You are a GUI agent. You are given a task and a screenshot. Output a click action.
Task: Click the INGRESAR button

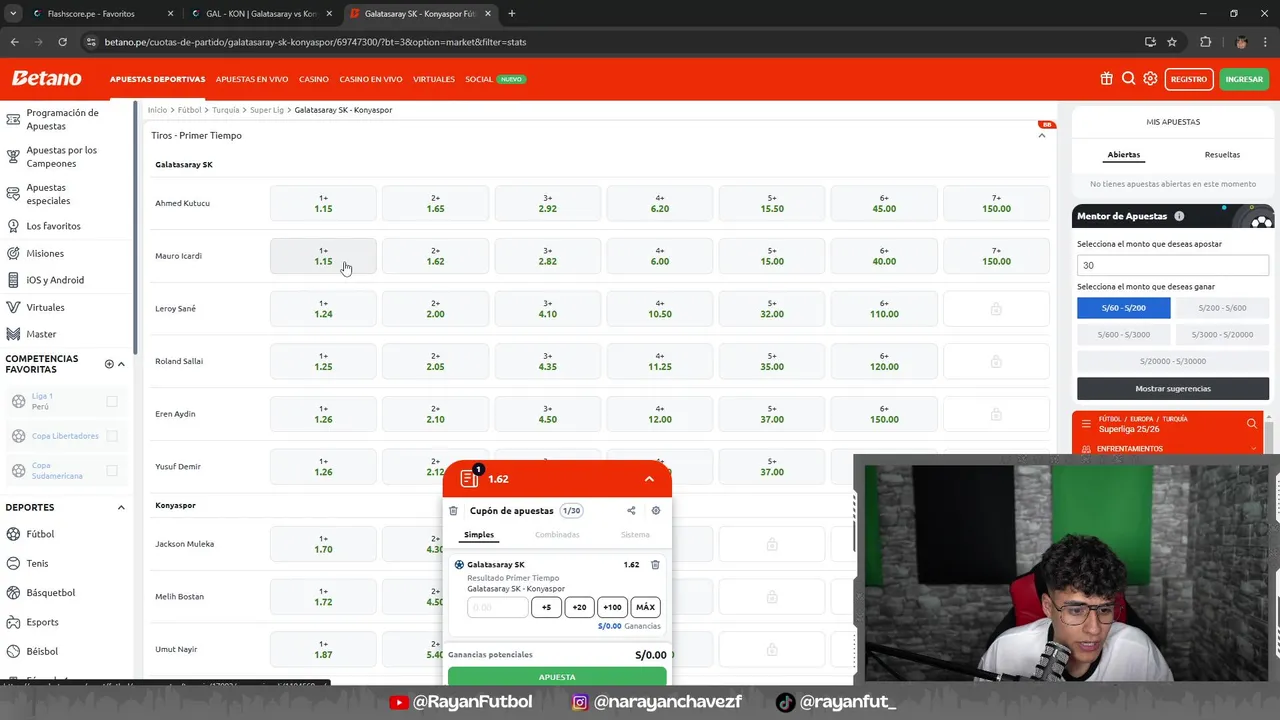[1244, 79]
